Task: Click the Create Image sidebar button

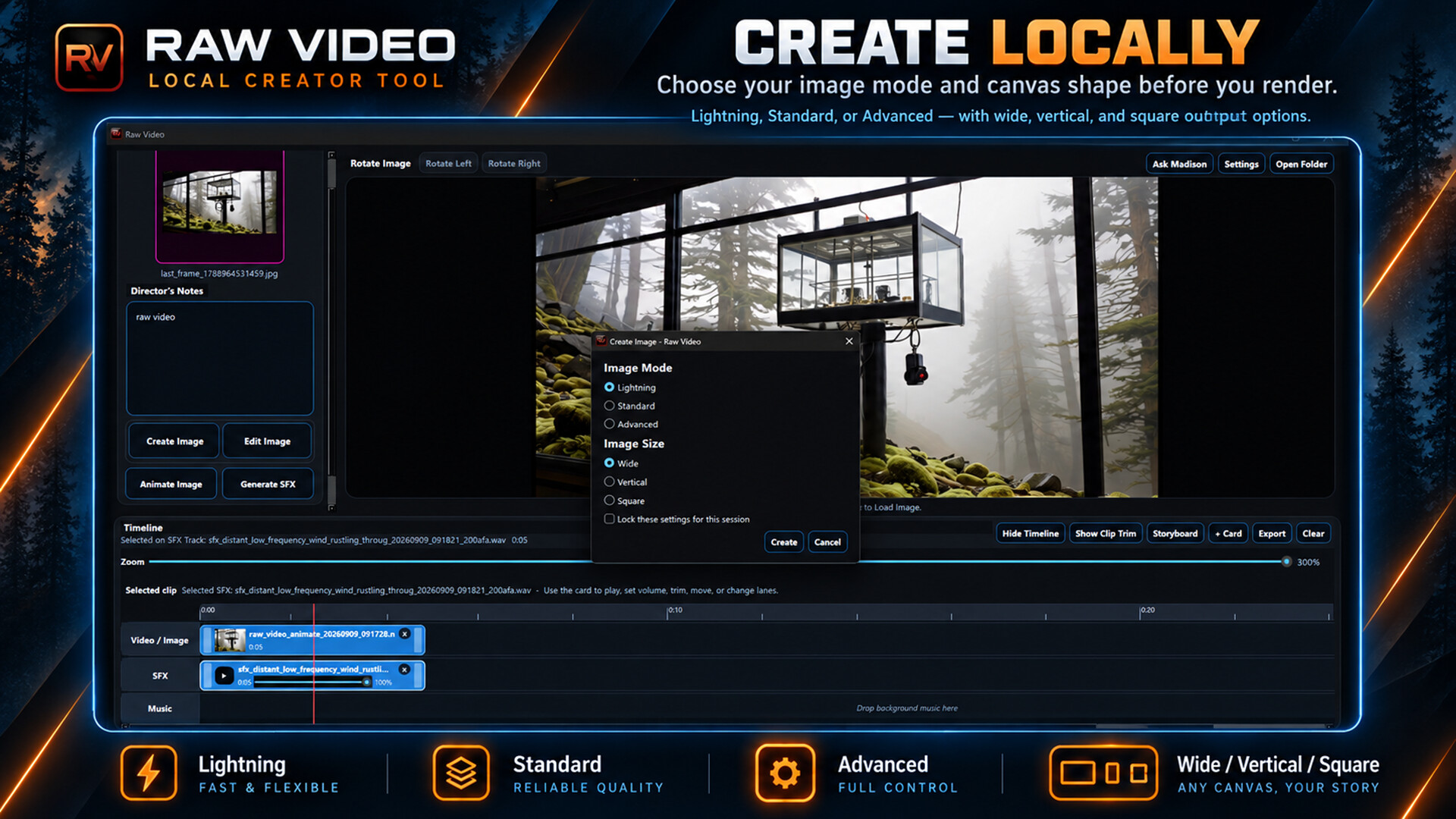Action: [x=174, y=441]
